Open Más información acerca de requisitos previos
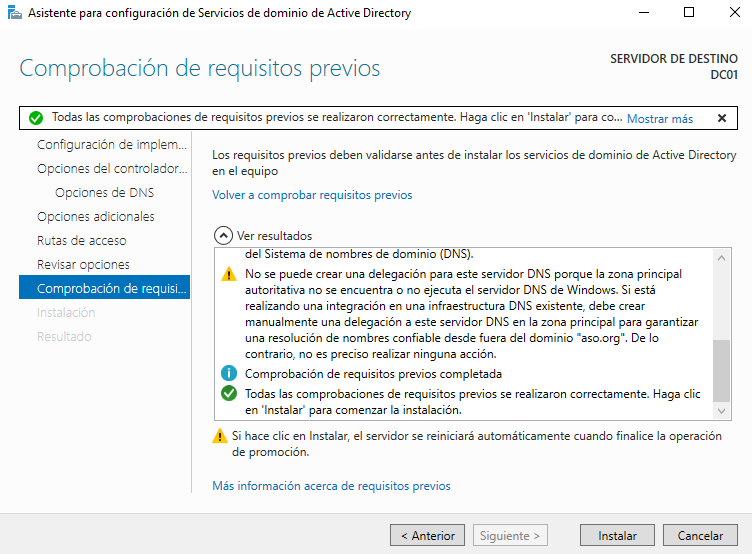Viewport: 752px width, 554px height. click(331, 486)
